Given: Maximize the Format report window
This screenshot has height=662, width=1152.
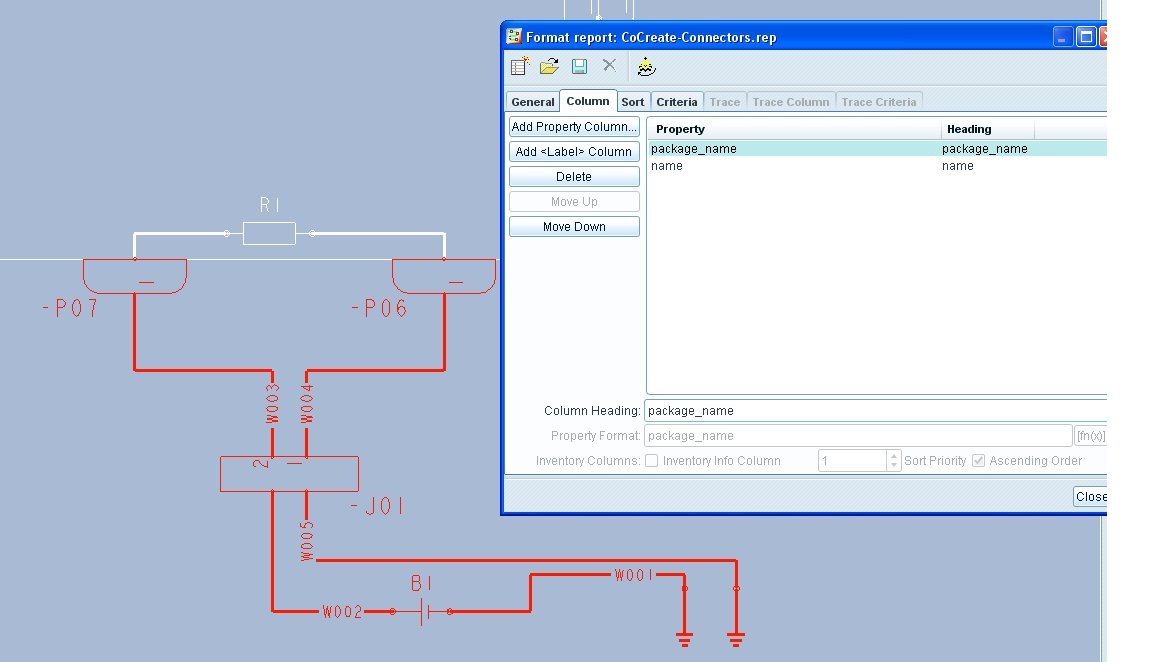Looking at the screenshot, I should pyautogui.click(x=1086, y=37).
